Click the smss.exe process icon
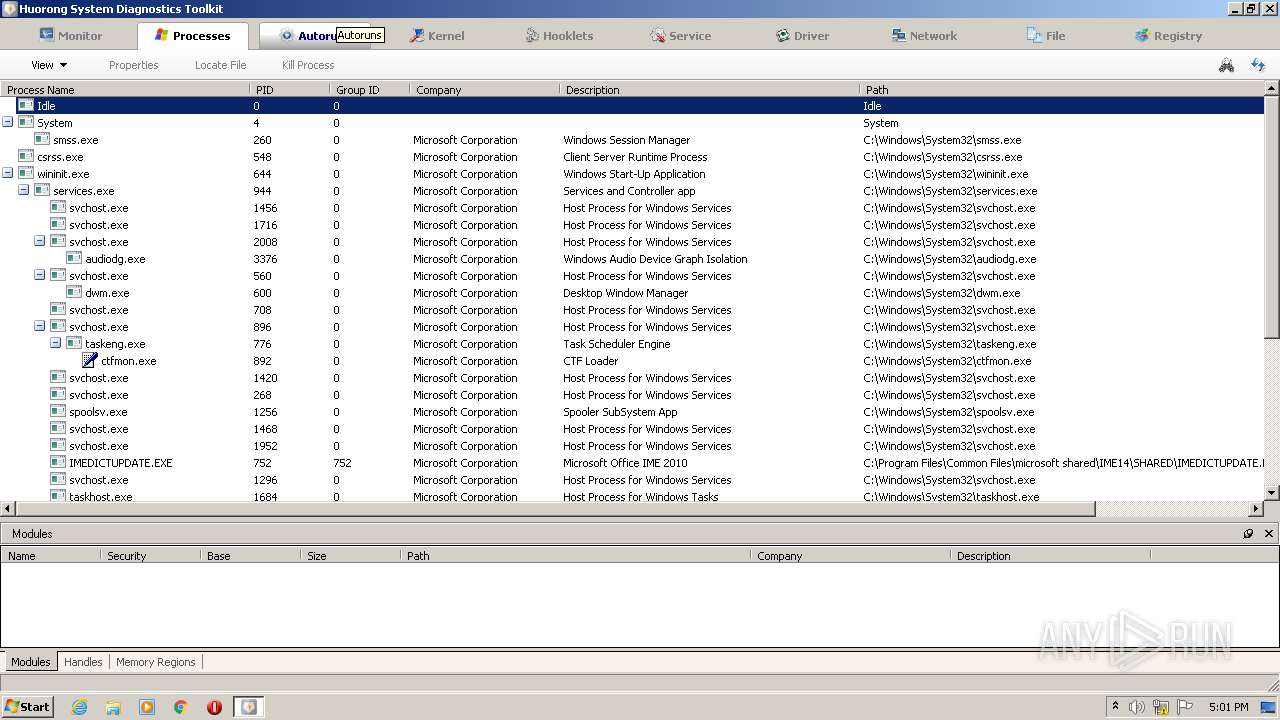This screenshot has width=1280, height=720. tap(42, 139)
